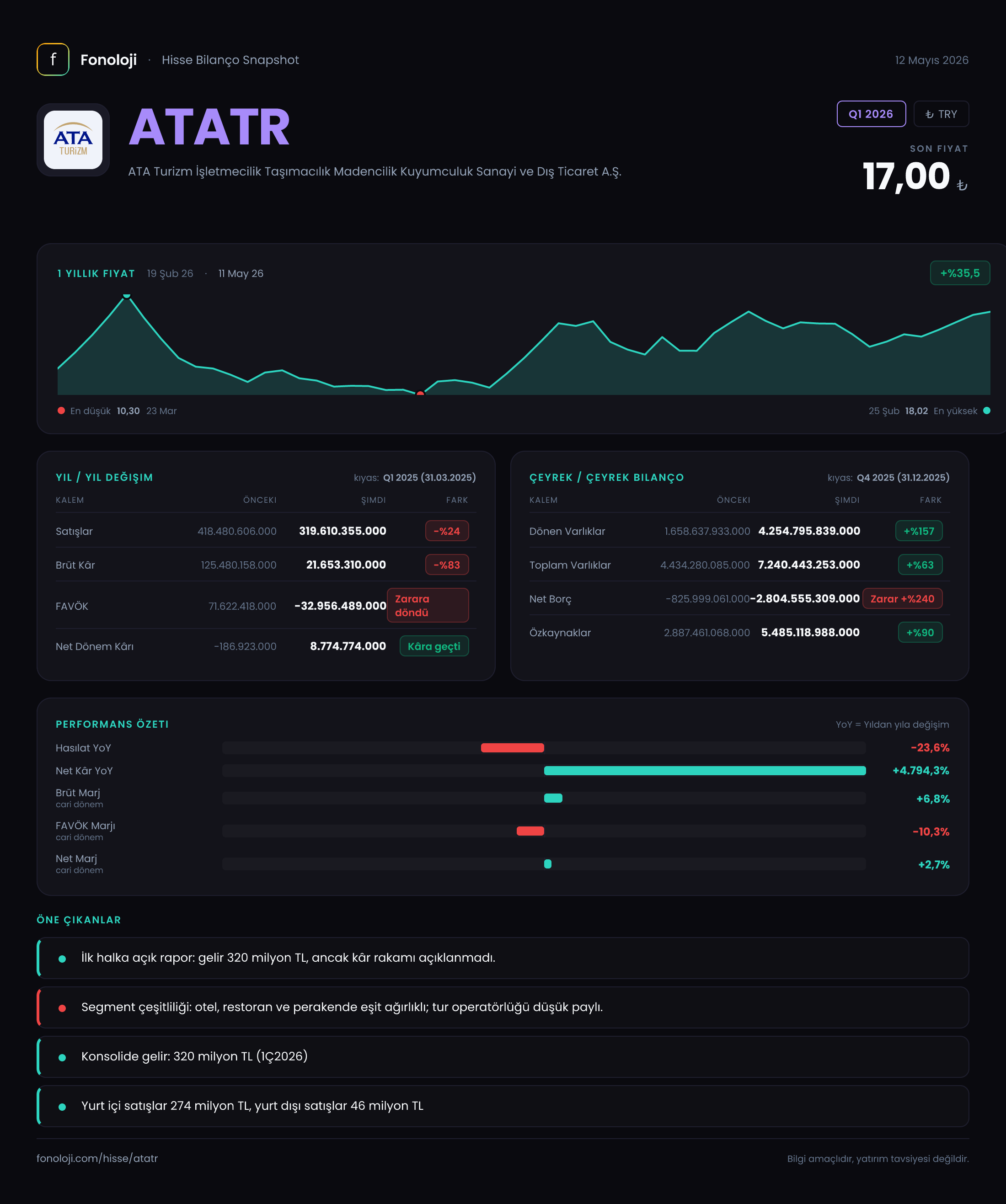Screen dimensions: 1006x1204
Task: Click the 'Yurt içi satışlar 274 milyon' card
Action: (503, 1106)
